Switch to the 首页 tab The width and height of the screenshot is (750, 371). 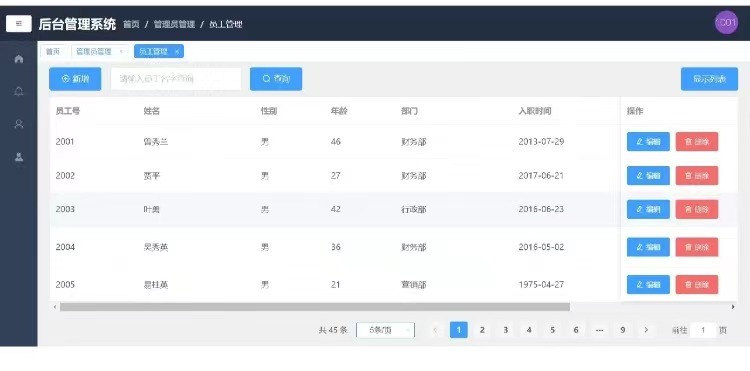53,51
